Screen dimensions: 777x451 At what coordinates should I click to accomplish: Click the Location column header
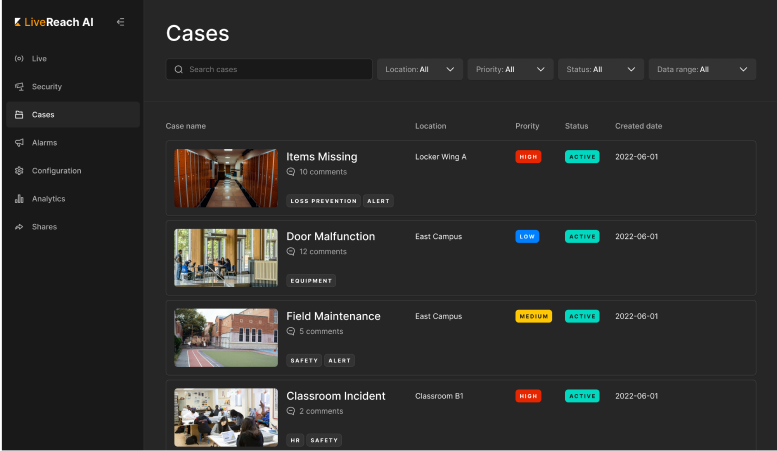(x=431, y=126)
